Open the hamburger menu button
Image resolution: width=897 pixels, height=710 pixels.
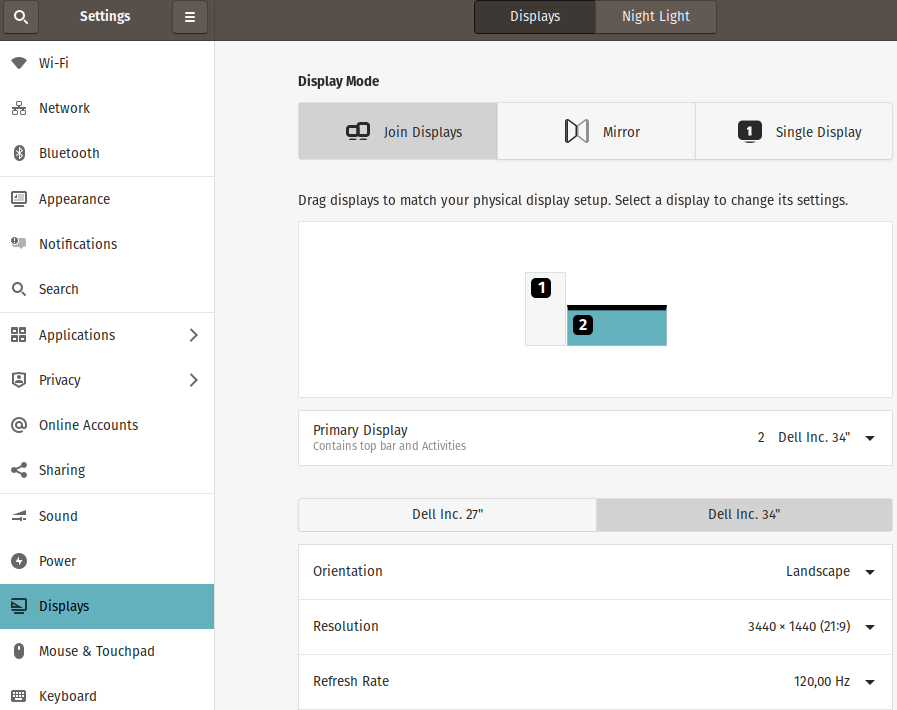pyautogui.click(x=190, y=17)
